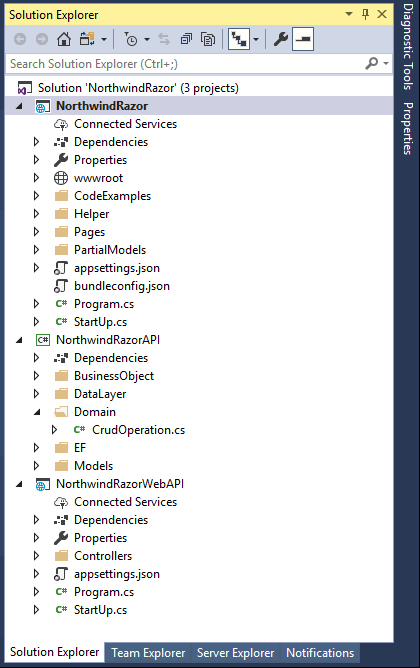Switch to Team Explorer tab
Image resolution: width=420 pixels, height=668 pixels.
coord(148,653)
